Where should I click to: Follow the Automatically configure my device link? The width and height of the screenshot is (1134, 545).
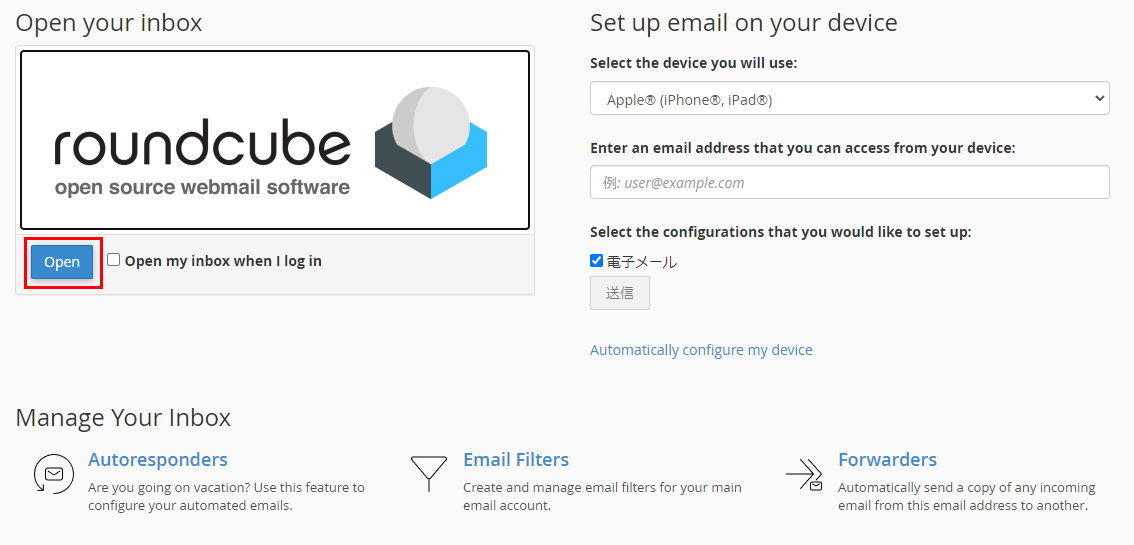tap(701, 350)
